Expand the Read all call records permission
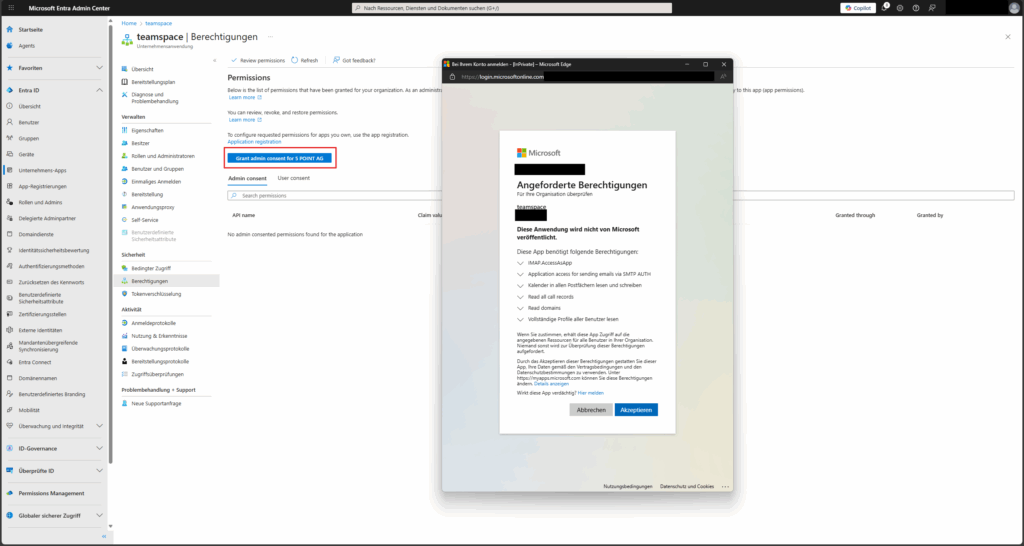This screenshot has width=1024, height=546. [520, 297]
